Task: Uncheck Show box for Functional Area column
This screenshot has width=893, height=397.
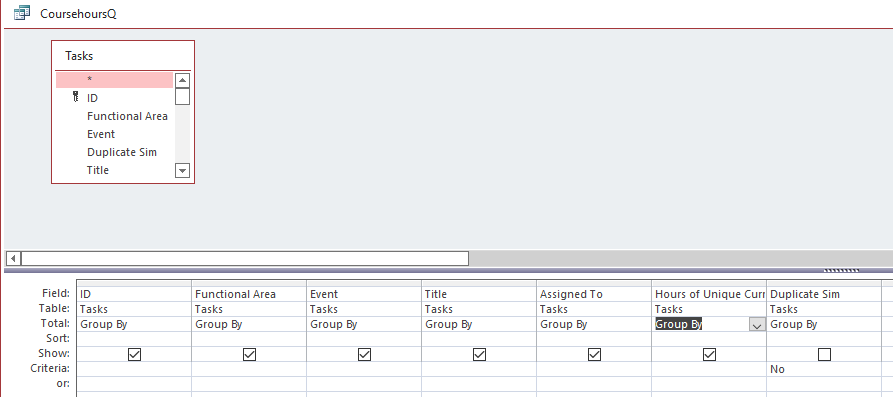Action: (249, 354)
